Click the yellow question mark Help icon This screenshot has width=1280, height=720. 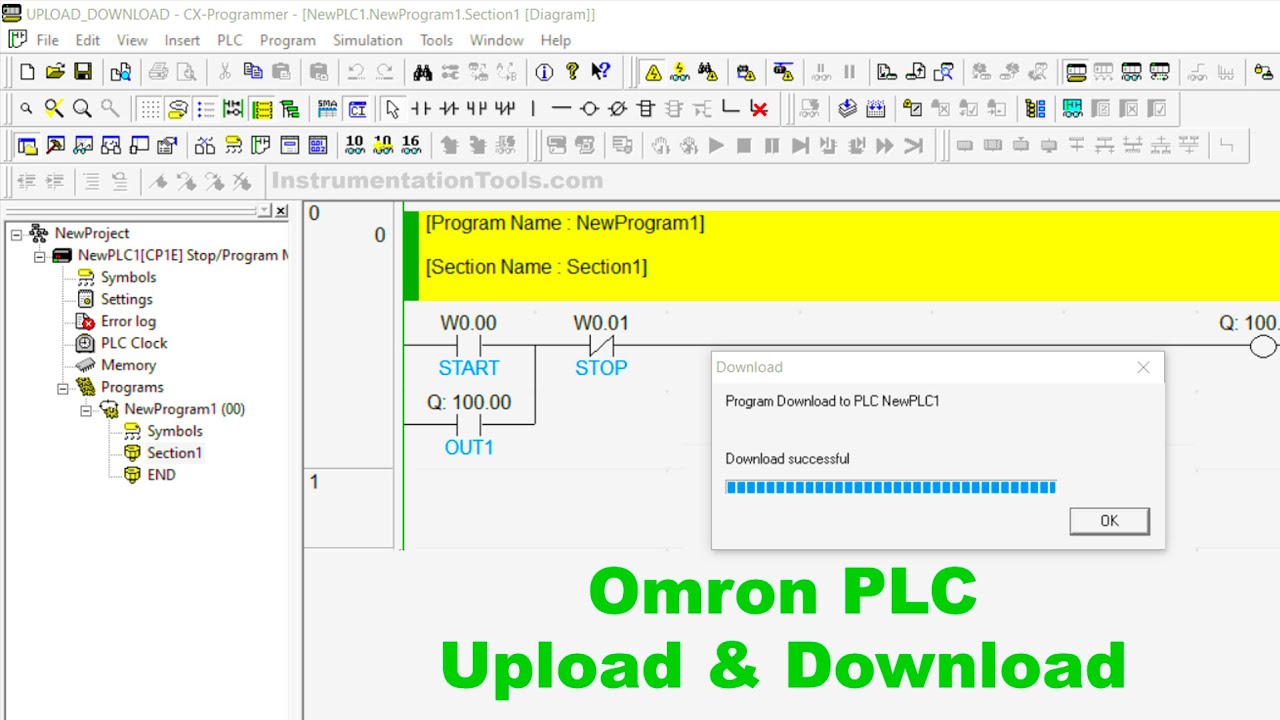point(572,72)
